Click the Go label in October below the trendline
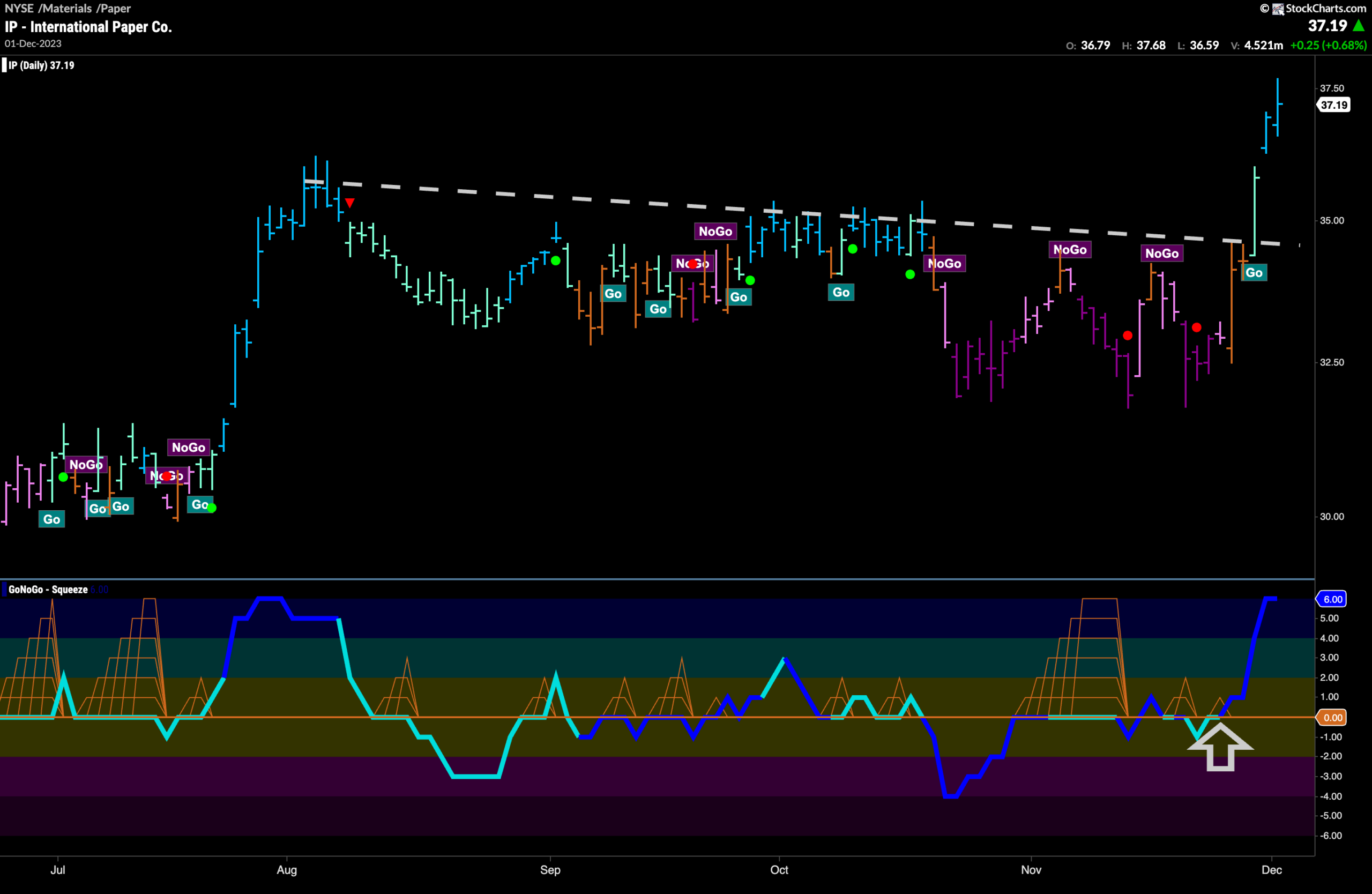This screenshot has width=1372, height=894. (x=841, y=292)
